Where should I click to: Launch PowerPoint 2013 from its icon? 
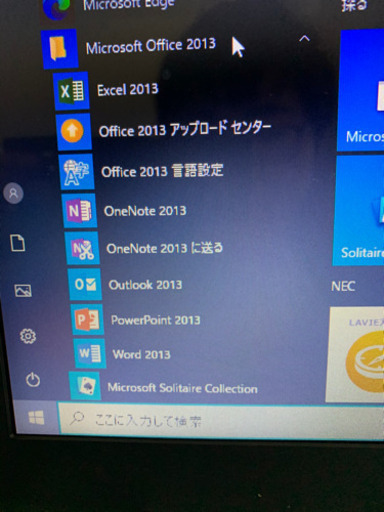87,319
